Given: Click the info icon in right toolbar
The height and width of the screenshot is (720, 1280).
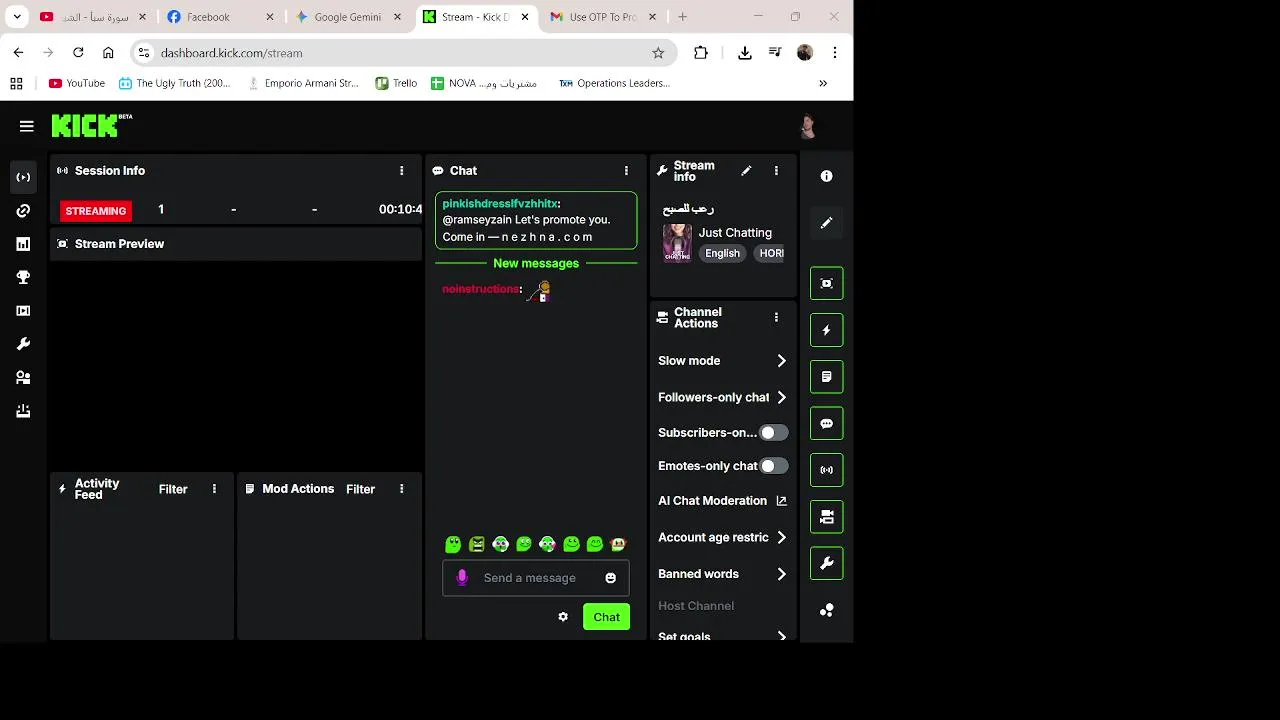Looking at the screenshot, I should 826,176.
